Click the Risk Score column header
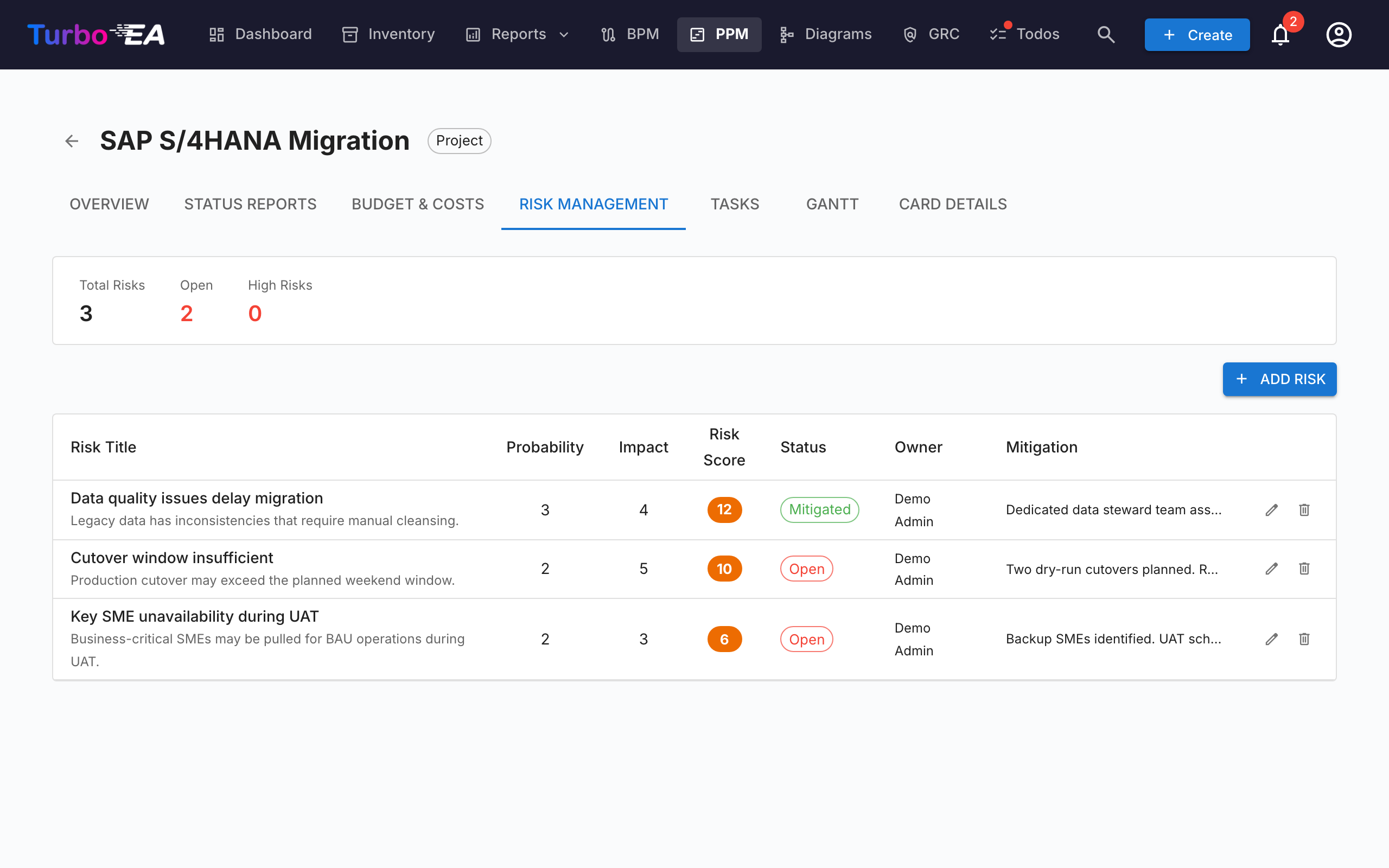Viewport: 1389px width, 868px height. click(724, 447)
